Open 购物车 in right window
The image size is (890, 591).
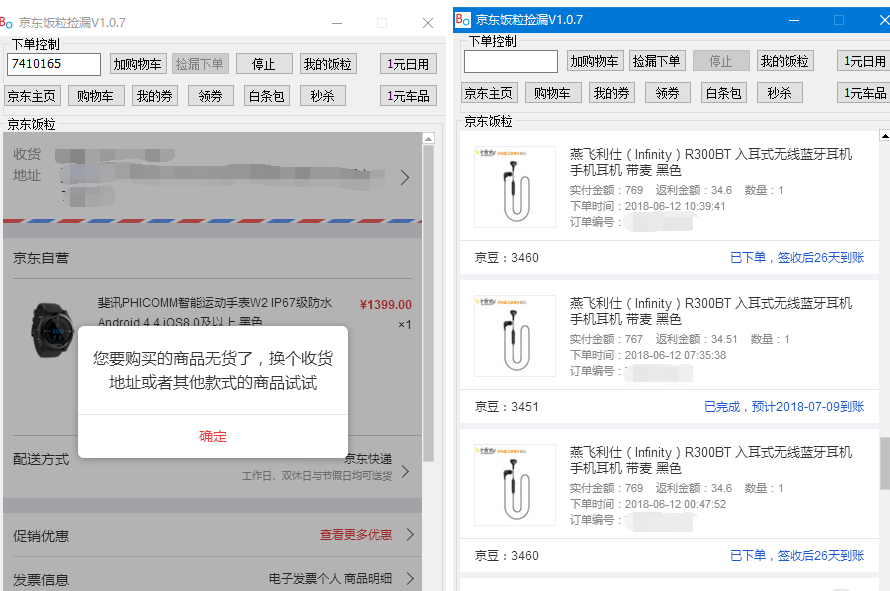coord(553,93)
